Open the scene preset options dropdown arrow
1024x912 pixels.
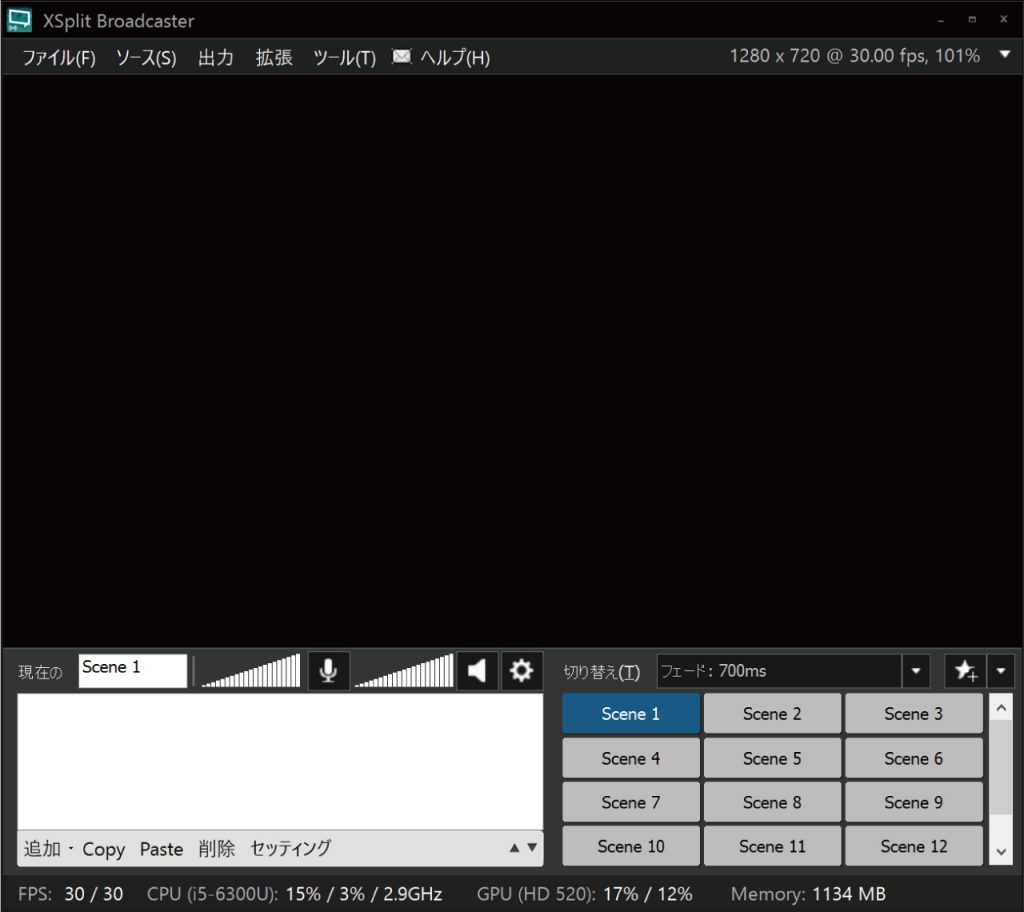[1001, 671]
